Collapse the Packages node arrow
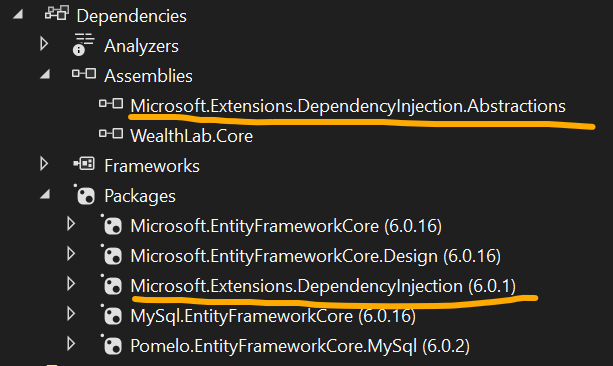The height and width of the screenshot is (366, 613). click(x=45, y=194)
